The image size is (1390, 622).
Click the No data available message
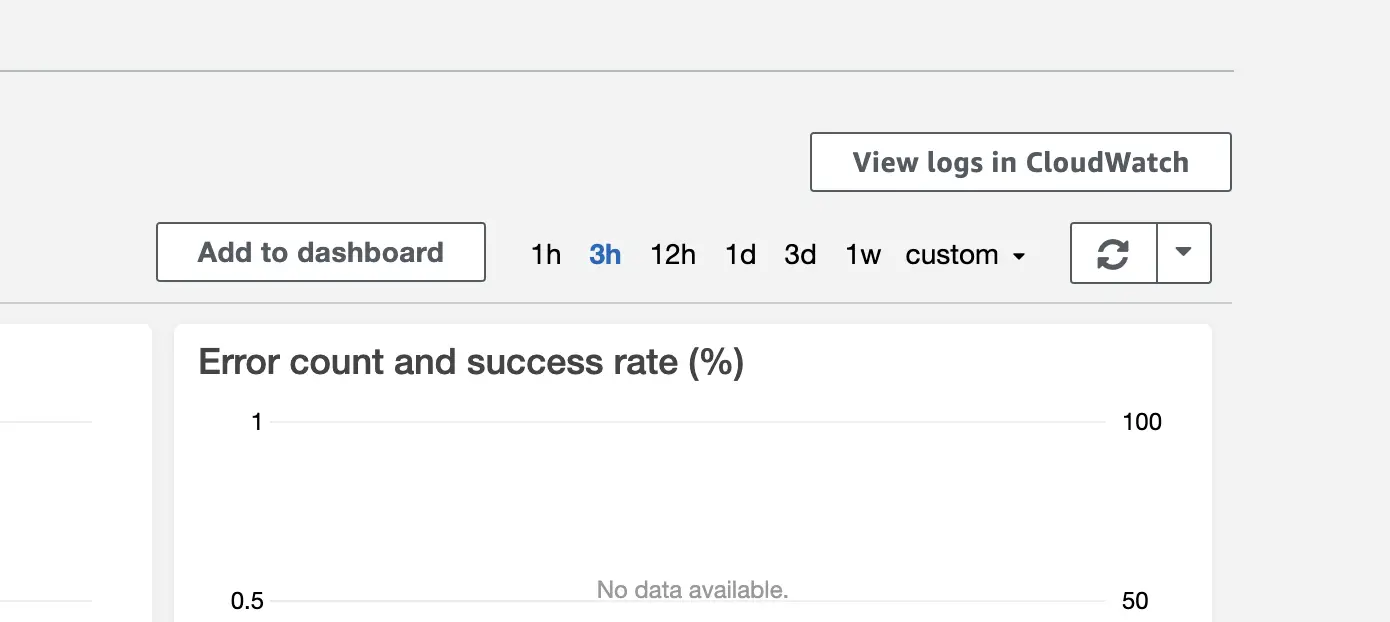[692, 589]
